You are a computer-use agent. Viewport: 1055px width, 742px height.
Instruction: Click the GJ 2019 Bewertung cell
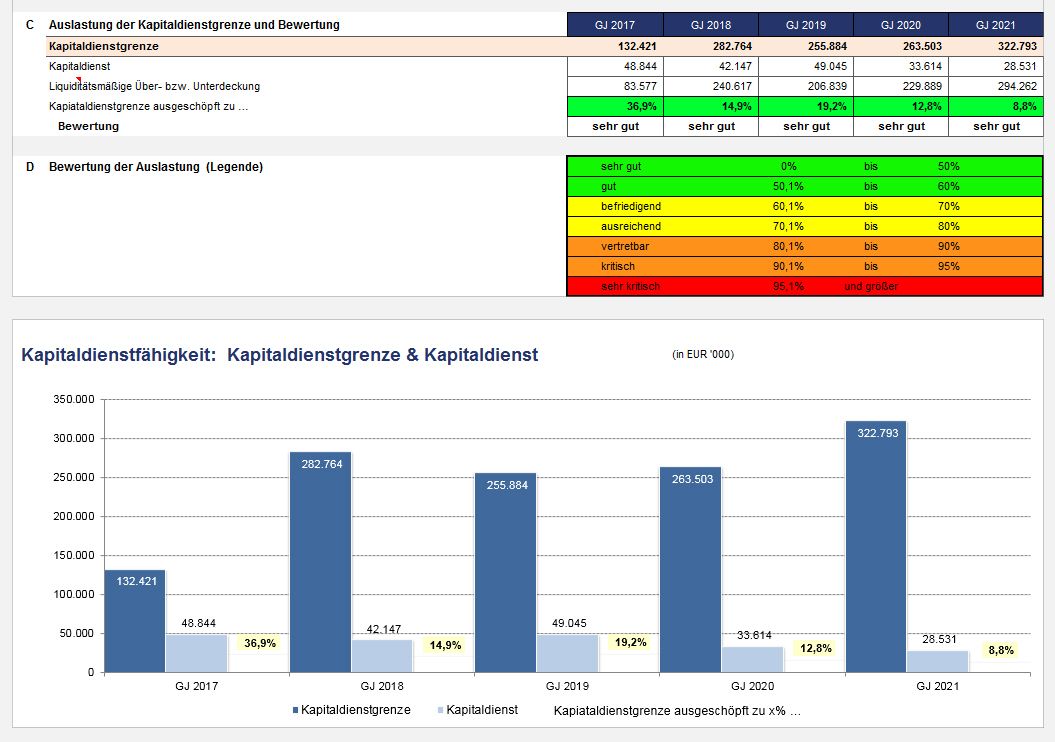[805, 126]
